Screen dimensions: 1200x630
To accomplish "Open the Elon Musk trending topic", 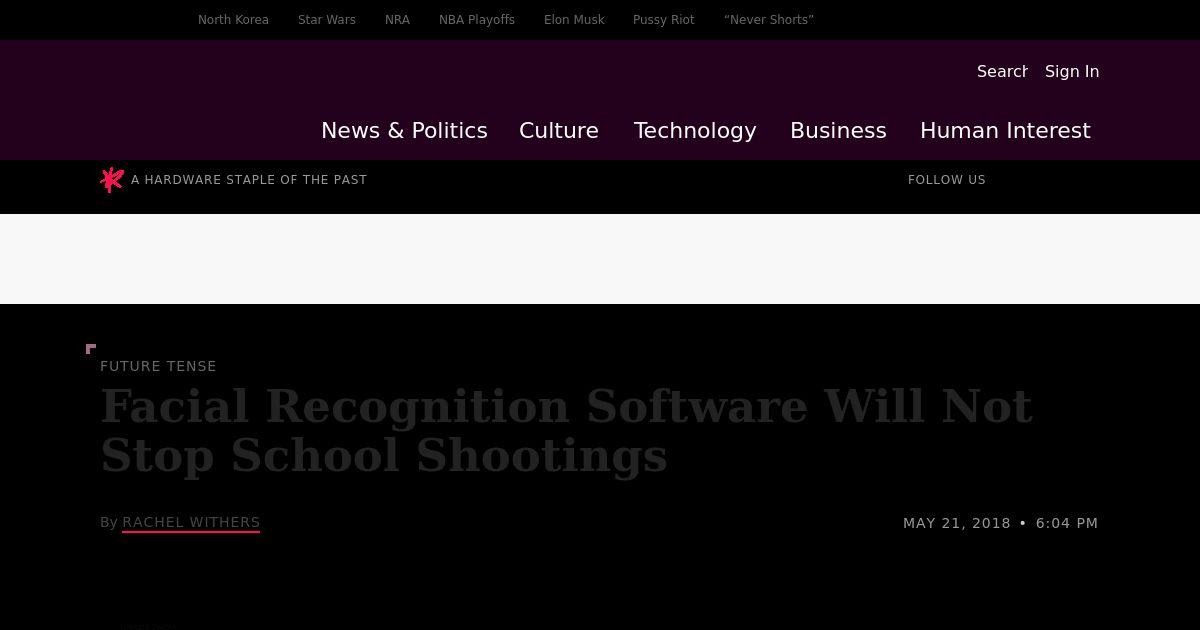I will point(574,20).
